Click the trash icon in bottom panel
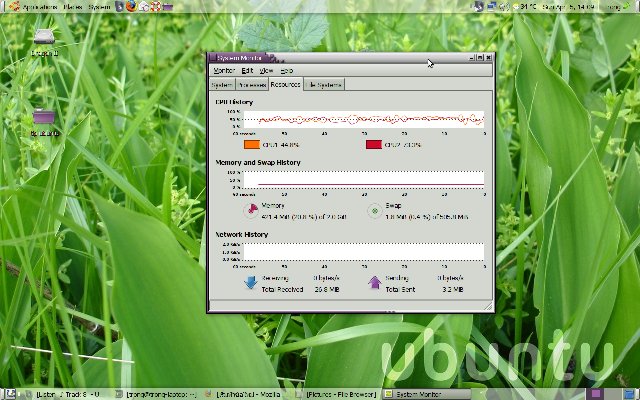The width and height of the screenshot is (640, 400). point(629,394)
